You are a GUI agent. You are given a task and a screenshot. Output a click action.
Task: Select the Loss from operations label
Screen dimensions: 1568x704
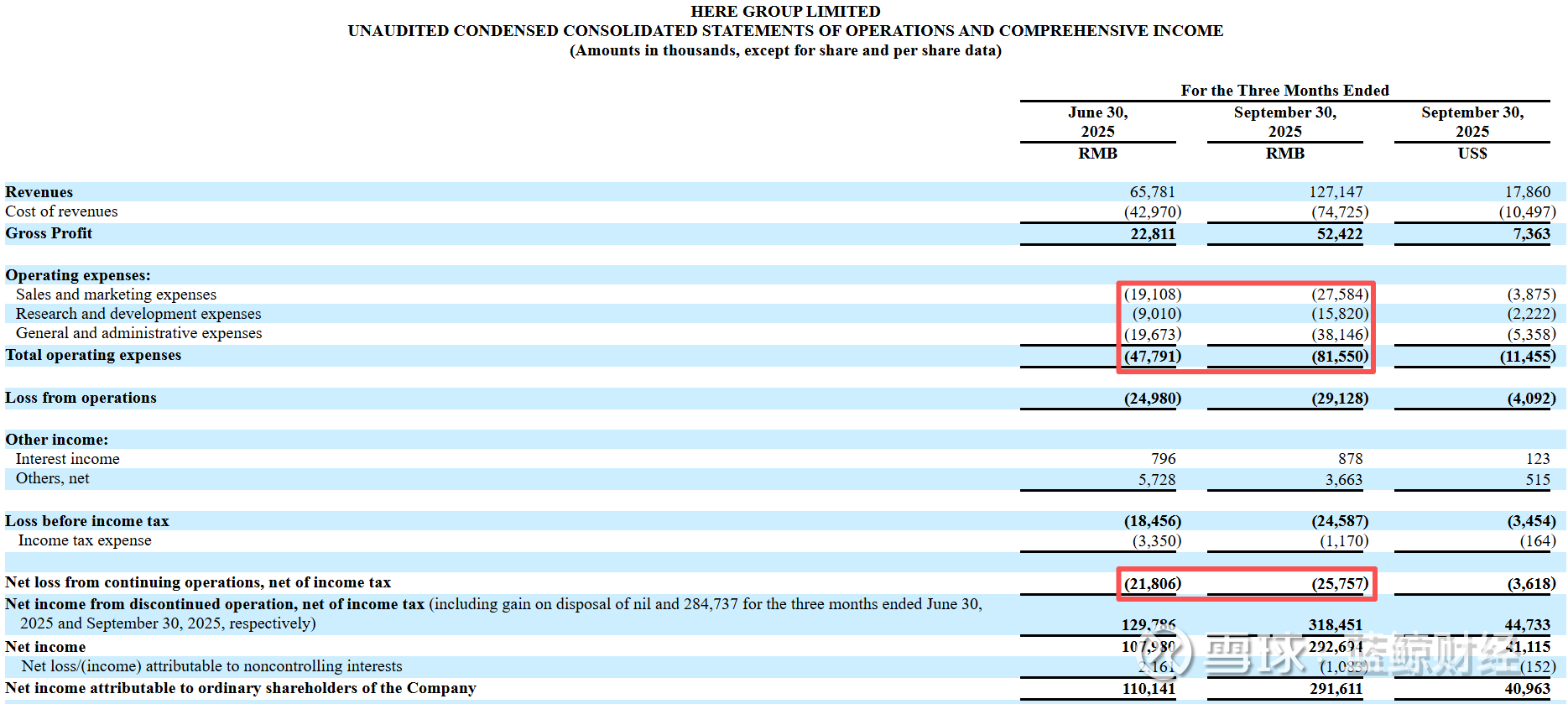coord(81,398)
